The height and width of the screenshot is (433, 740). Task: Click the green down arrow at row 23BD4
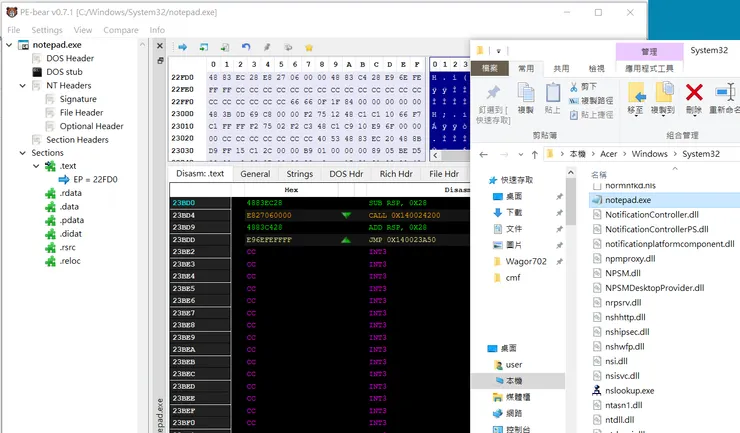coord(346,215)
